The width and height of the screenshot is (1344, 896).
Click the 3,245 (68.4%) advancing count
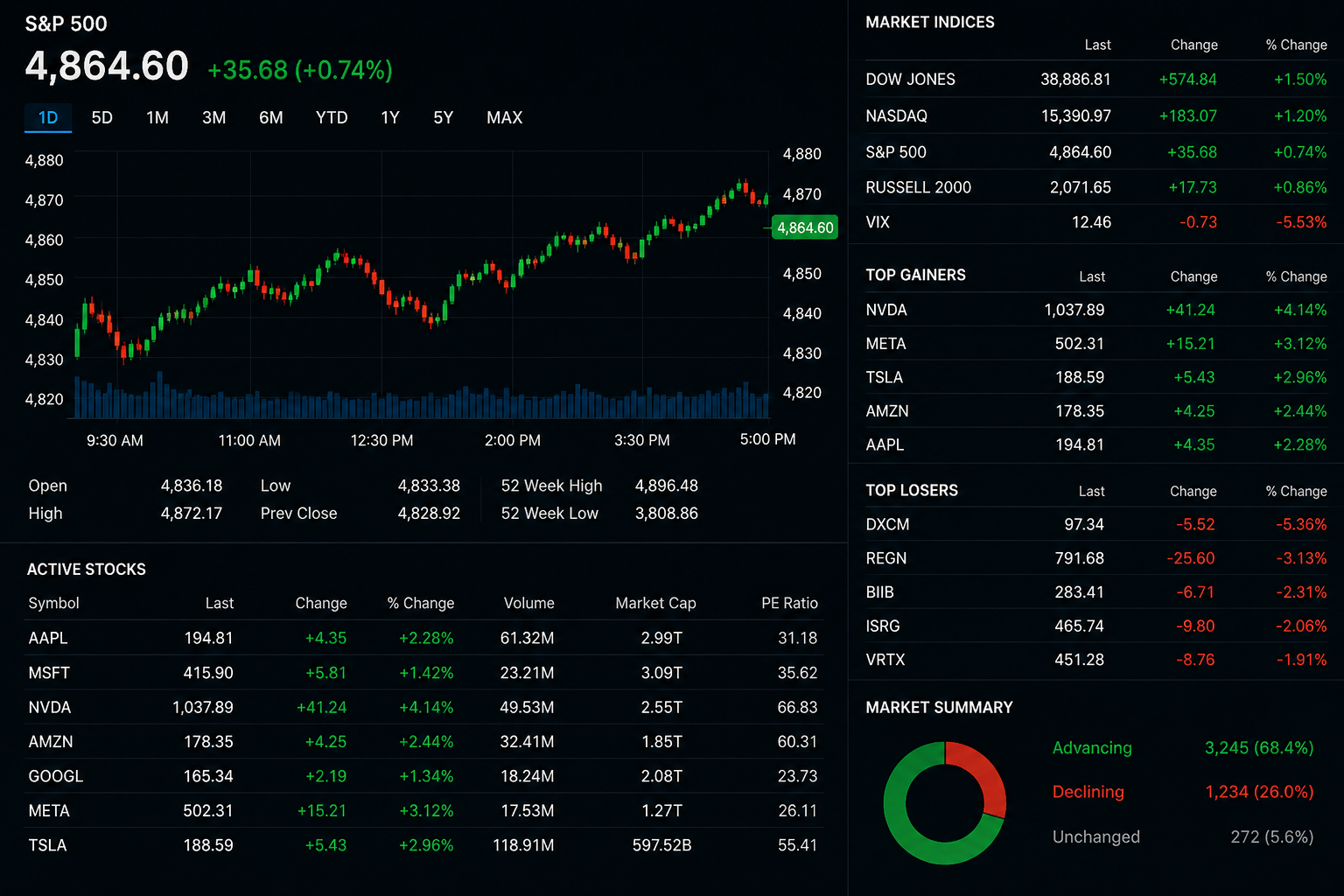pos(1259,748)
